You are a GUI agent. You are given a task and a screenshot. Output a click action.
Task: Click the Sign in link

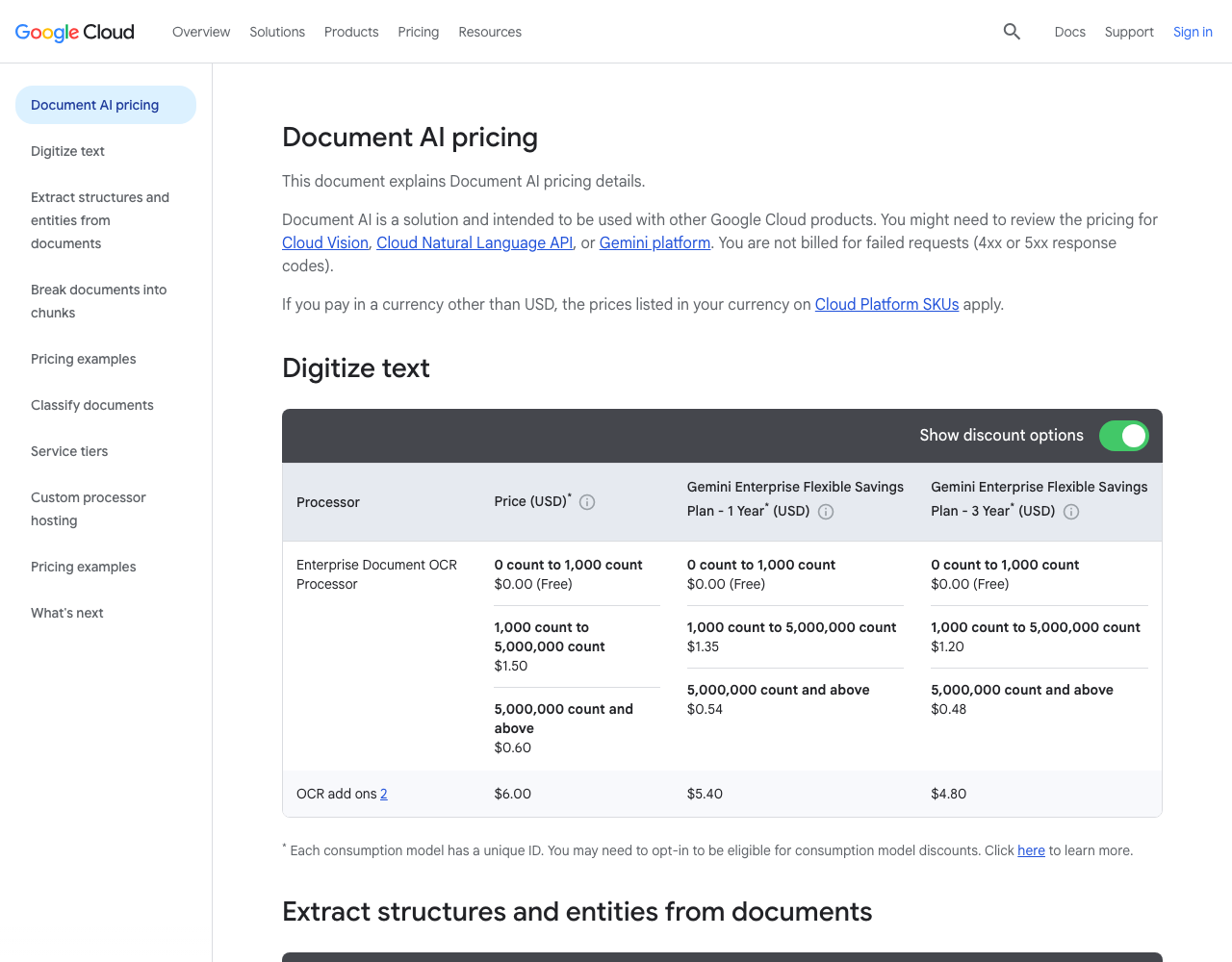(1193, 32)
